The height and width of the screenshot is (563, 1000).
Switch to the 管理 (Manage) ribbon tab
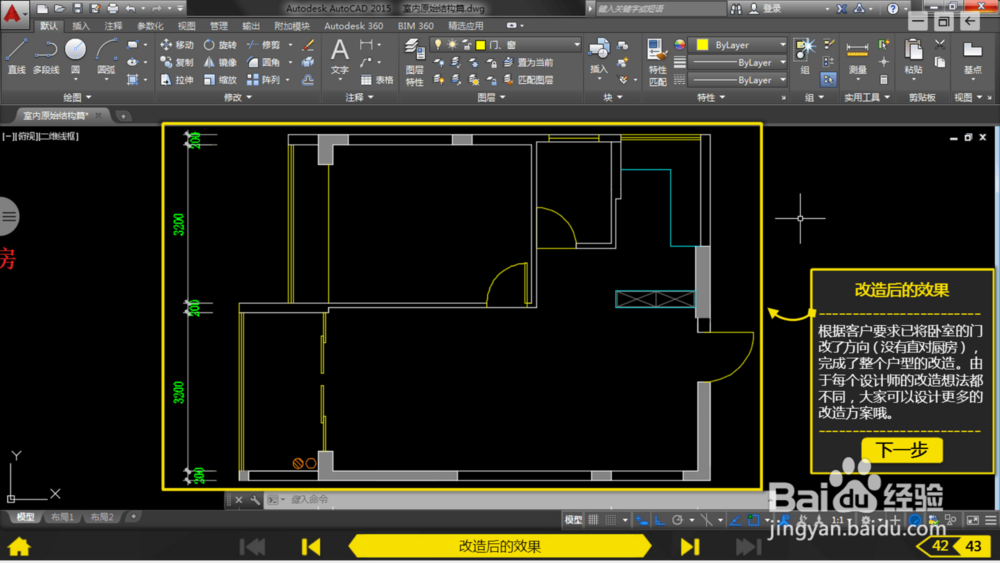click(x=219, y=26)
